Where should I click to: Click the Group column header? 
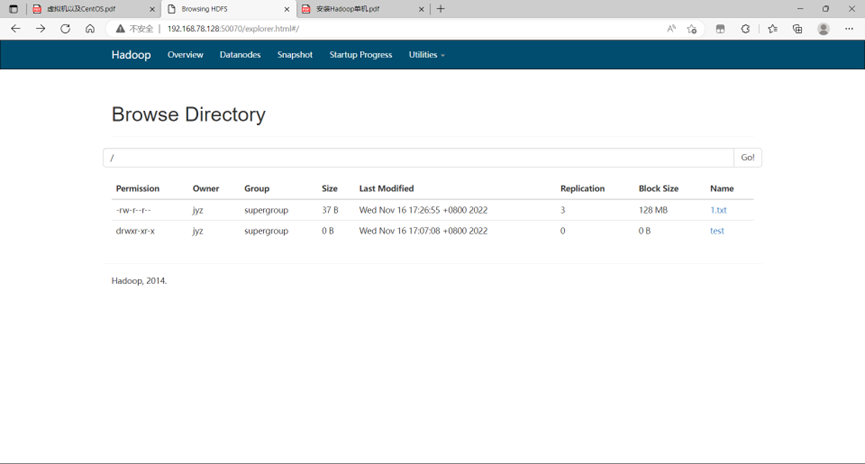tap(257, 189)
